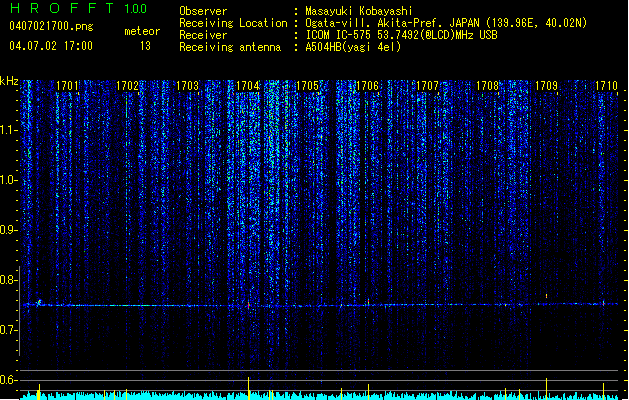
Task: Click the meteor count value 13
Action: [145, 46]
